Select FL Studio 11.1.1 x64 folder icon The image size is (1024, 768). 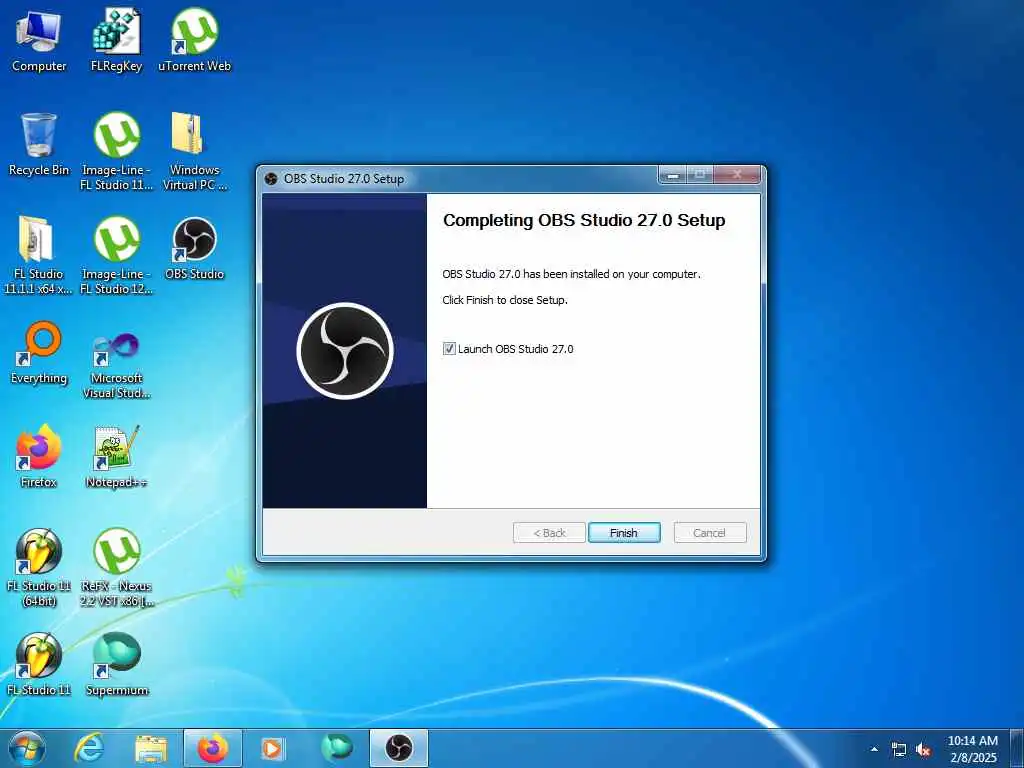point(39,255)
